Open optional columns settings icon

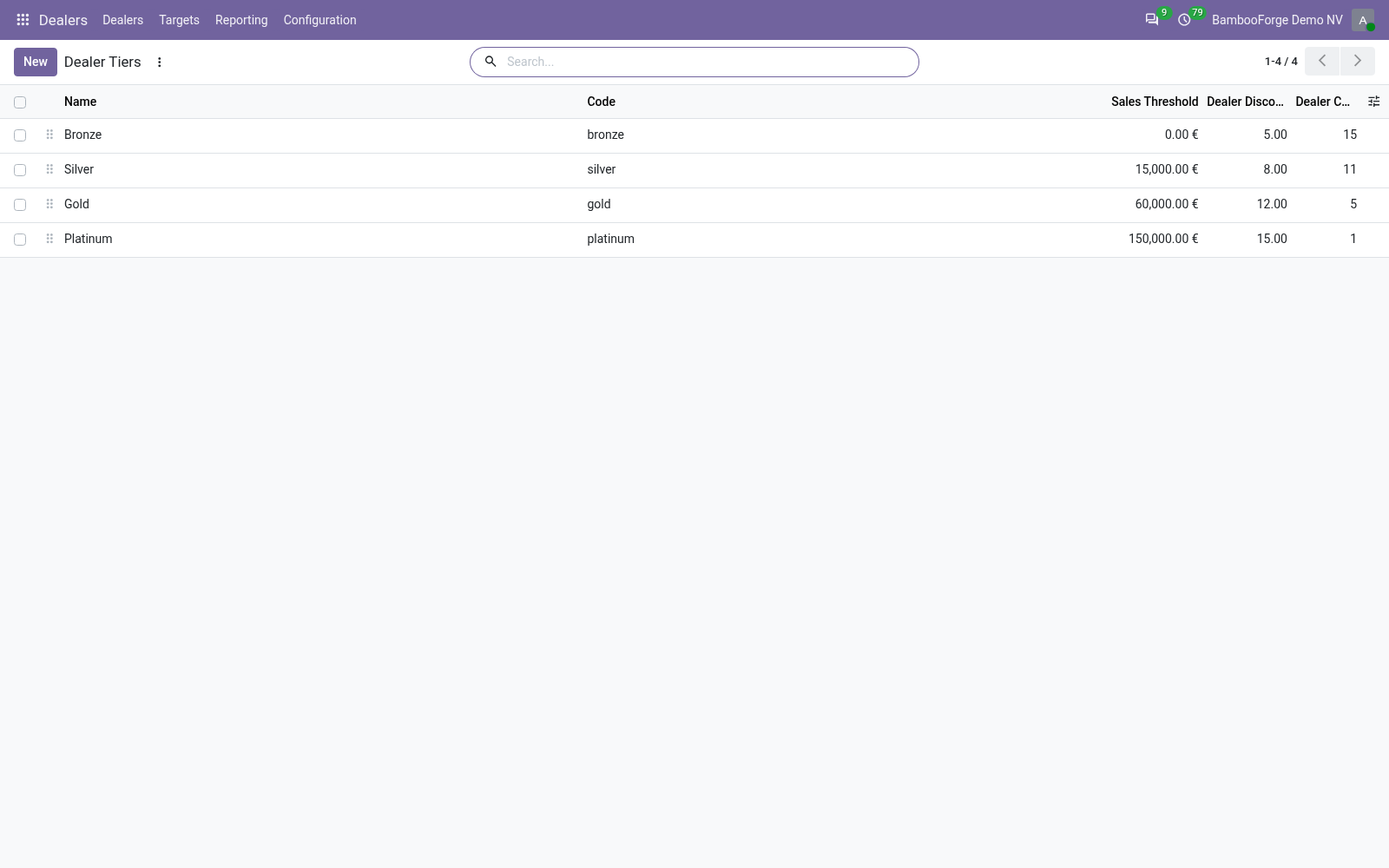1373,102
